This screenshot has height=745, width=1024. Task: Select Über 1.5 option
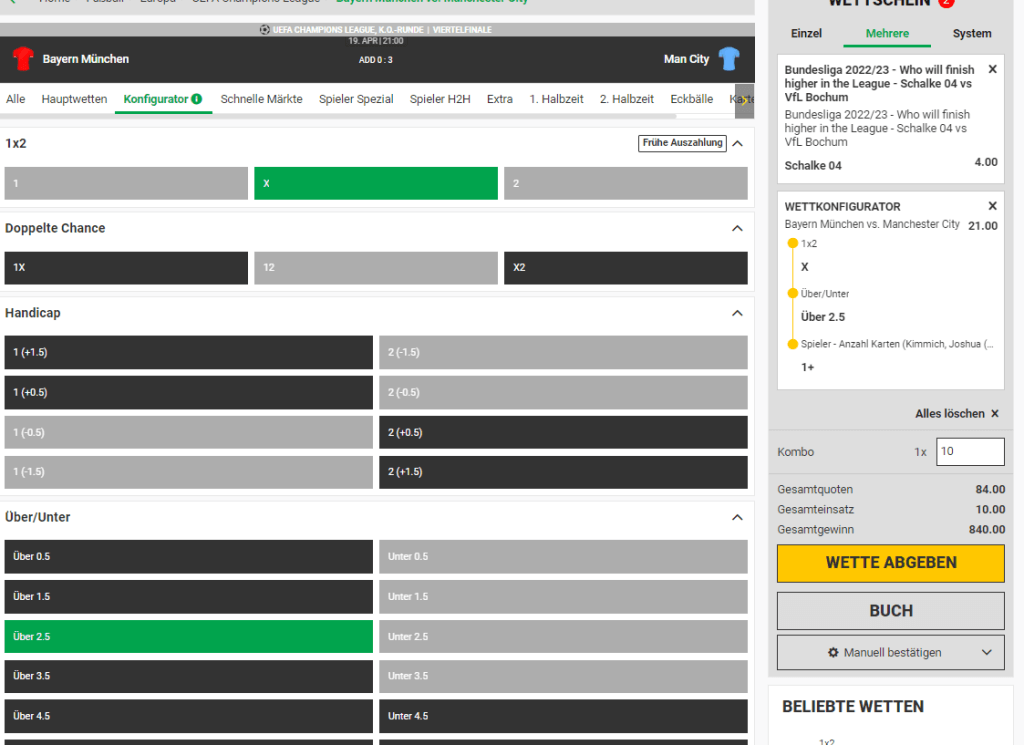pos(189,597)
